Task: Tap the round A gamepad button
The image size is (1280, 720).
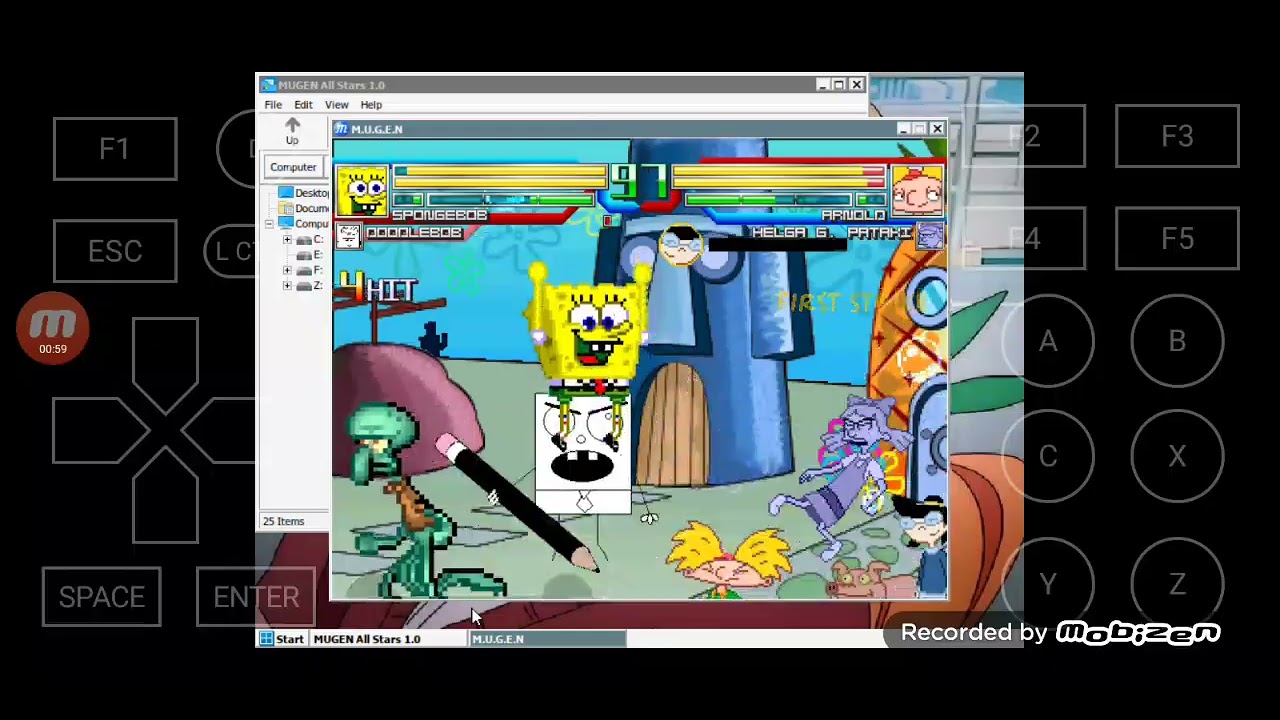Action: [x=1047, y=342]
